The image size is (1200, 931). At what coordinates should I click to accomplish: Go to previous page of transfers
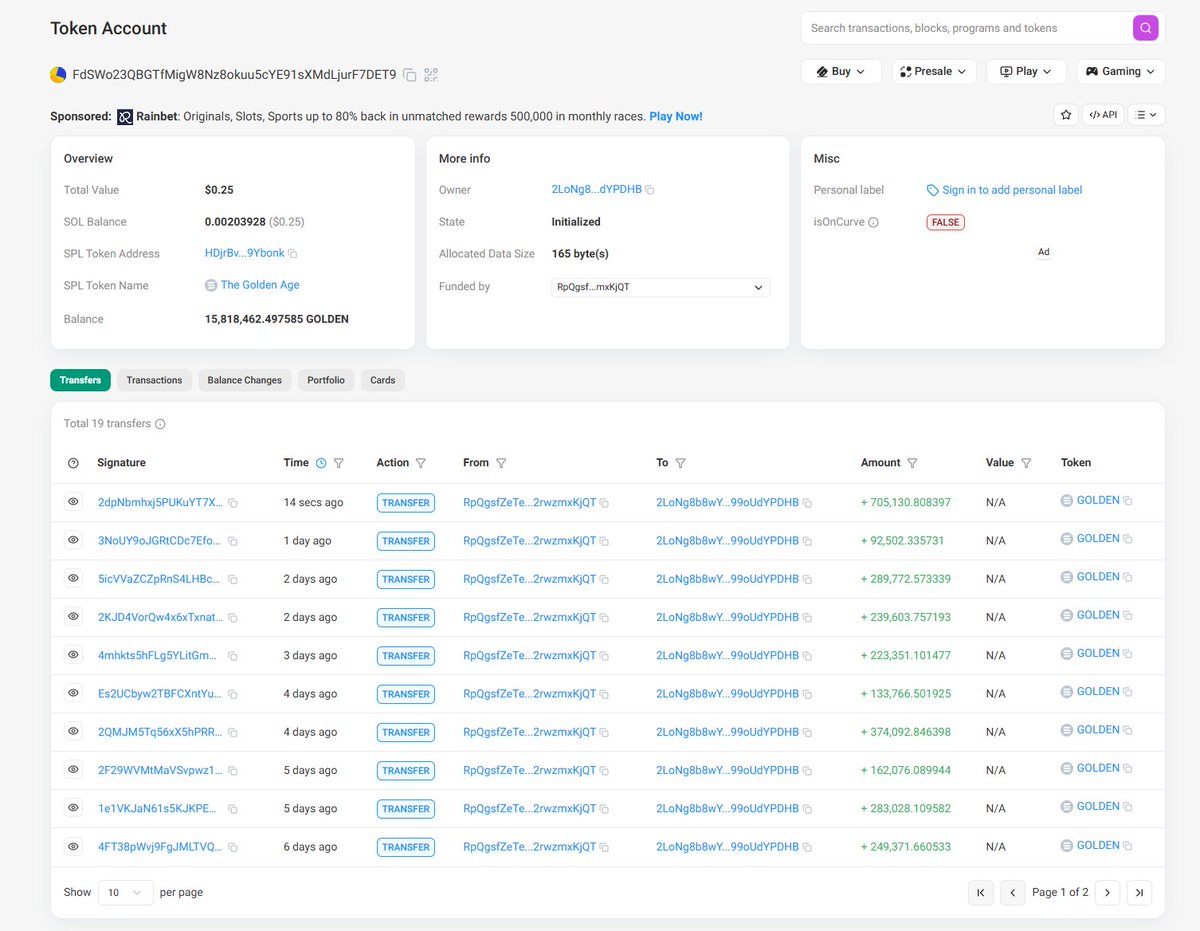click(1013, 893)
